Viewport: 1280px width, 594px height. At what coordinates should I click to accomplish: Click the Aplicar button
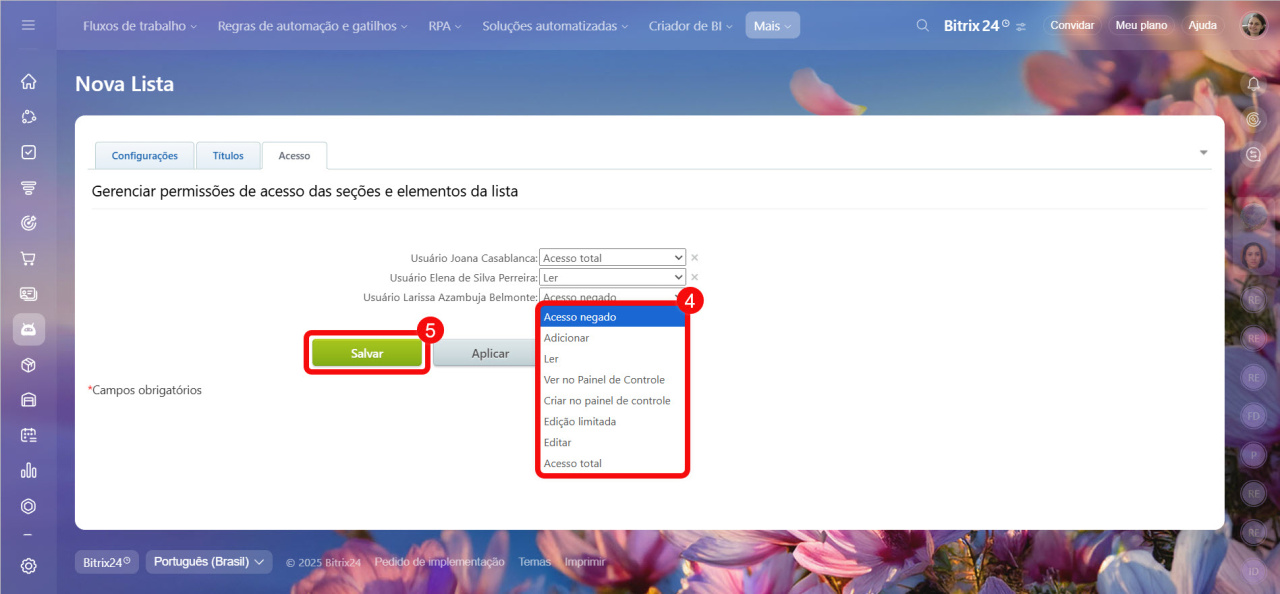click(489, 354)
